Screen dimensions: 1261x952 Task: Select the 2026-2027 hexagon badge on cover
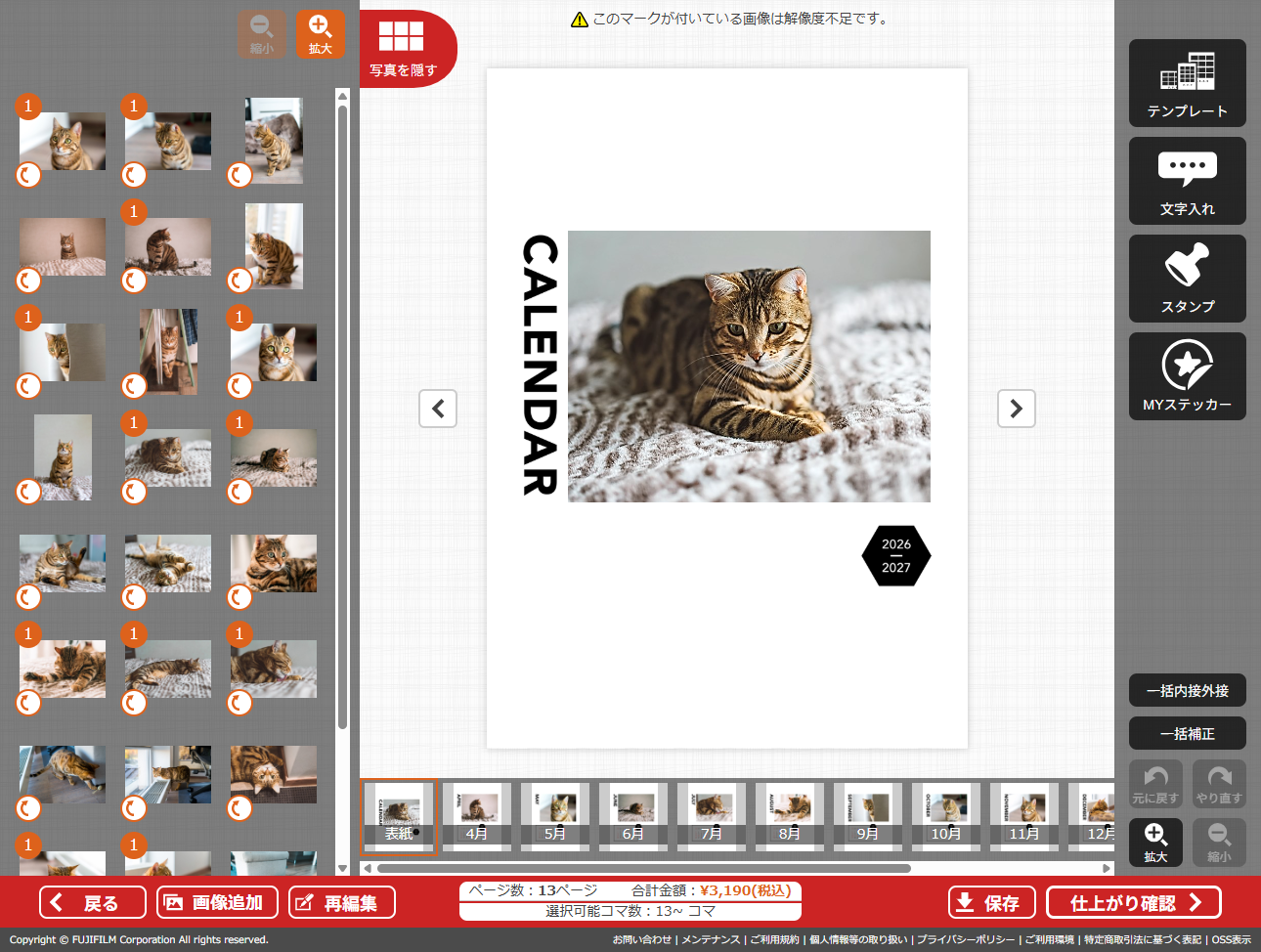[895, 556]
